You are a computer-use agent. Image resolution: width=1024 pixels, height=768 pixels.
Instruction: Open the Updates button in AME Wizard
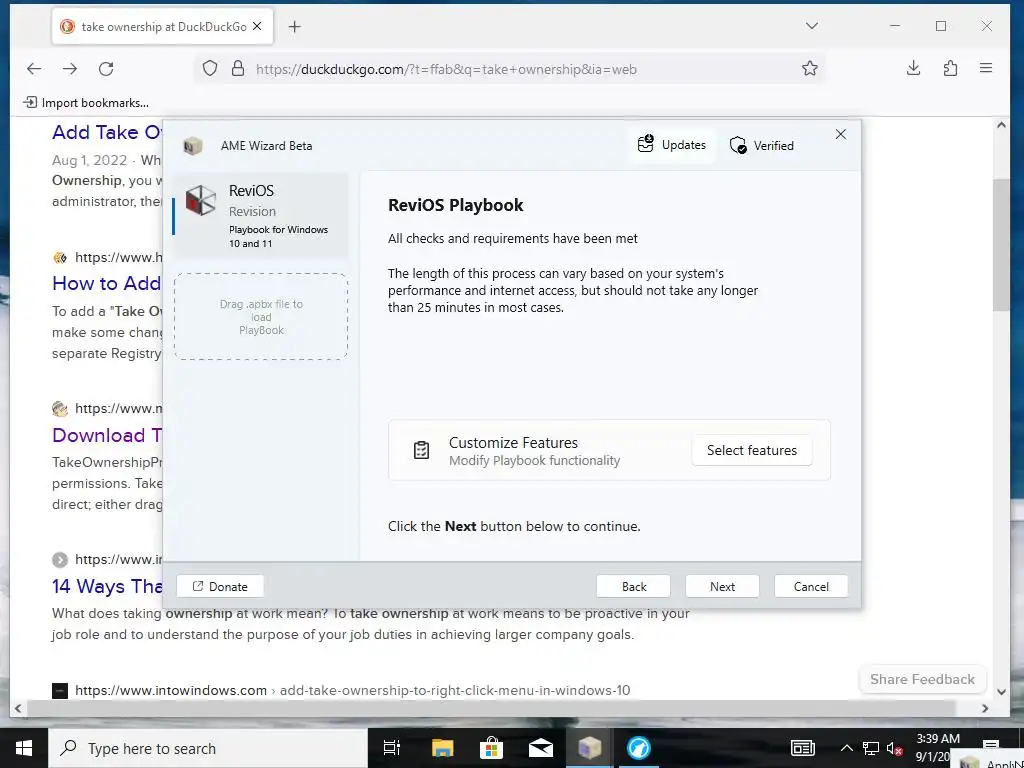tap(672, 144)
